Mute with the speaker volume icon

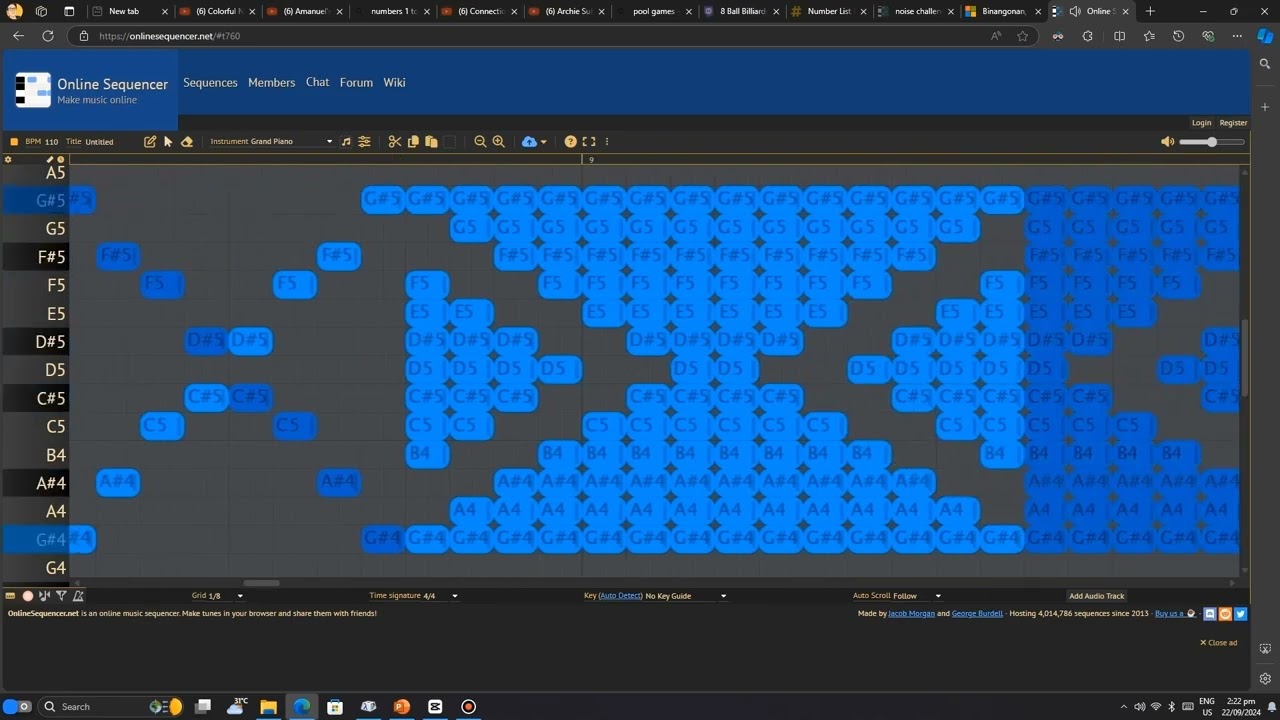click(1167, 142)
